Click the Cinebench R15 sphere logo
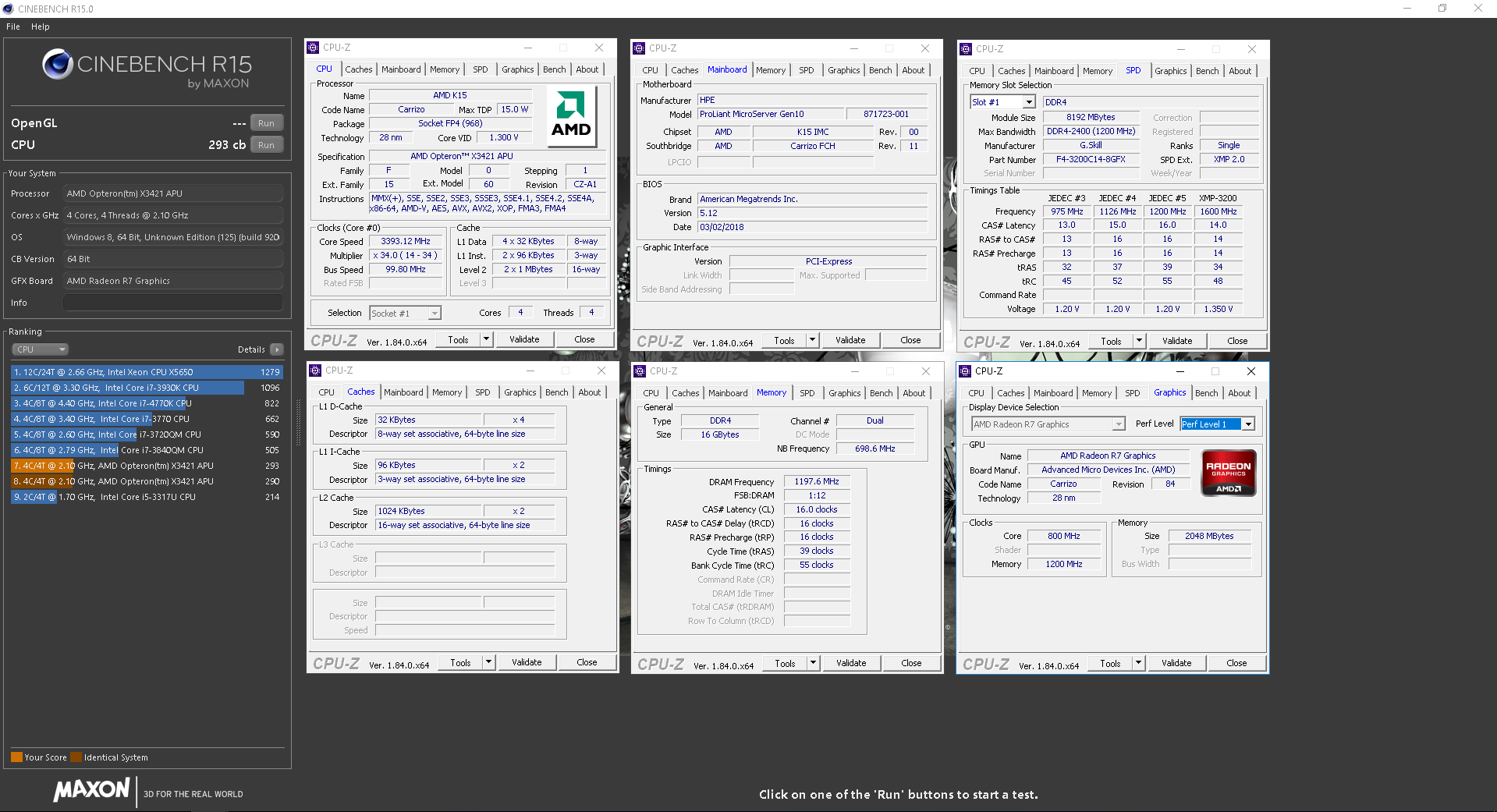Screen dimensions: 1497x812 tap(58, 64)
